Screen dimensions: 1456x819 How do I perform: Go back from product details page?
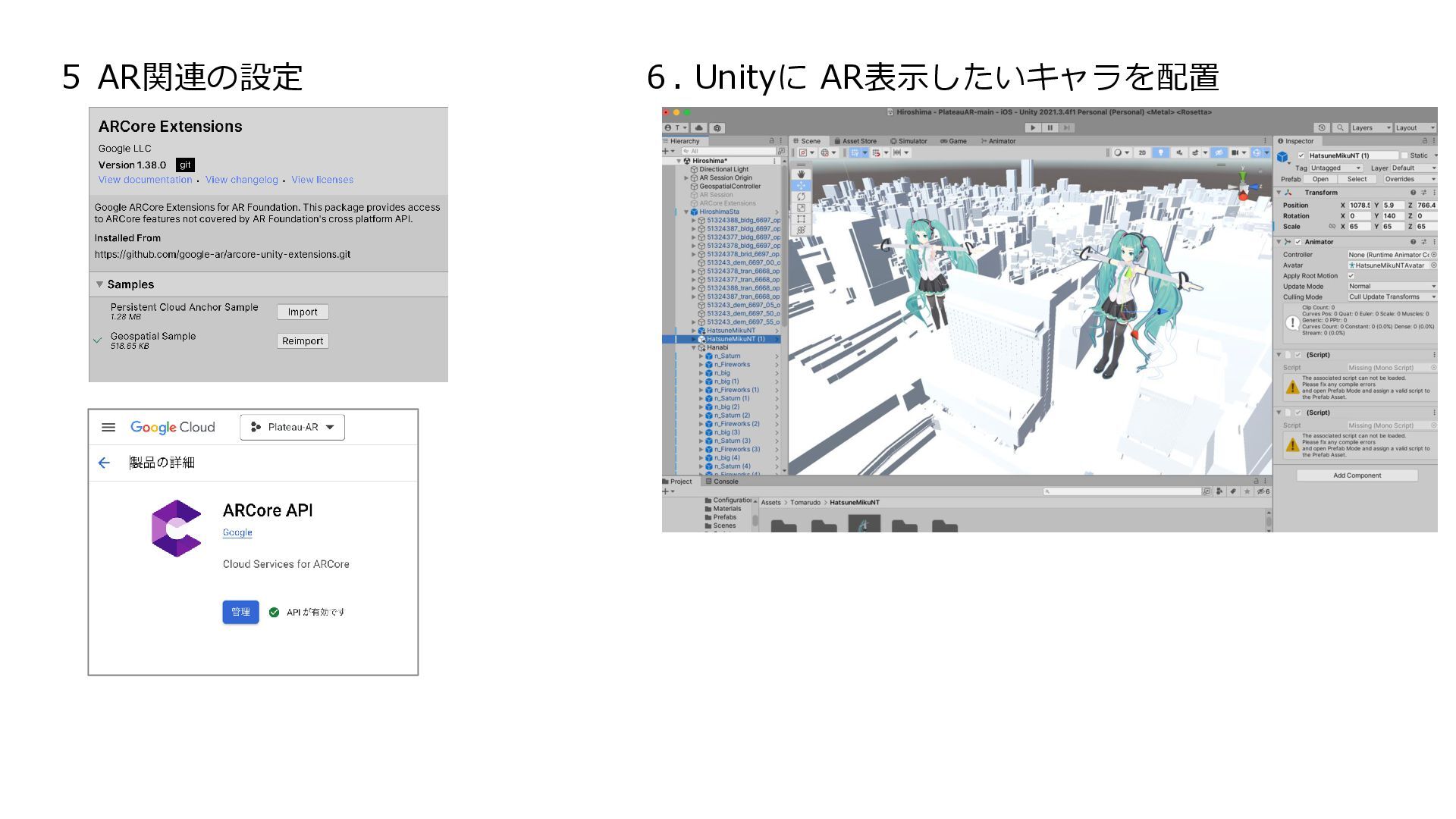tap(104, 463)
